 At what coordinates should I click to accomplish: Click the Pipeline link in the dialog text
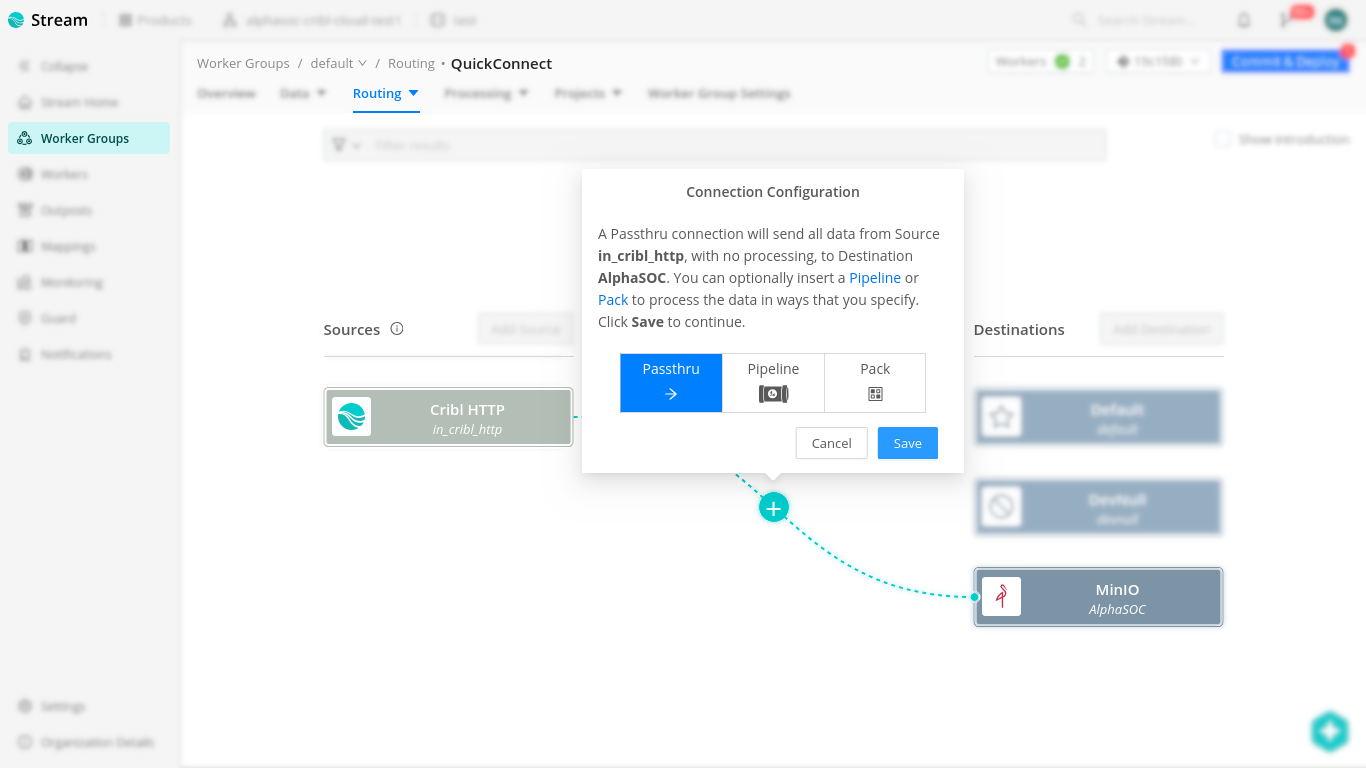875,277
